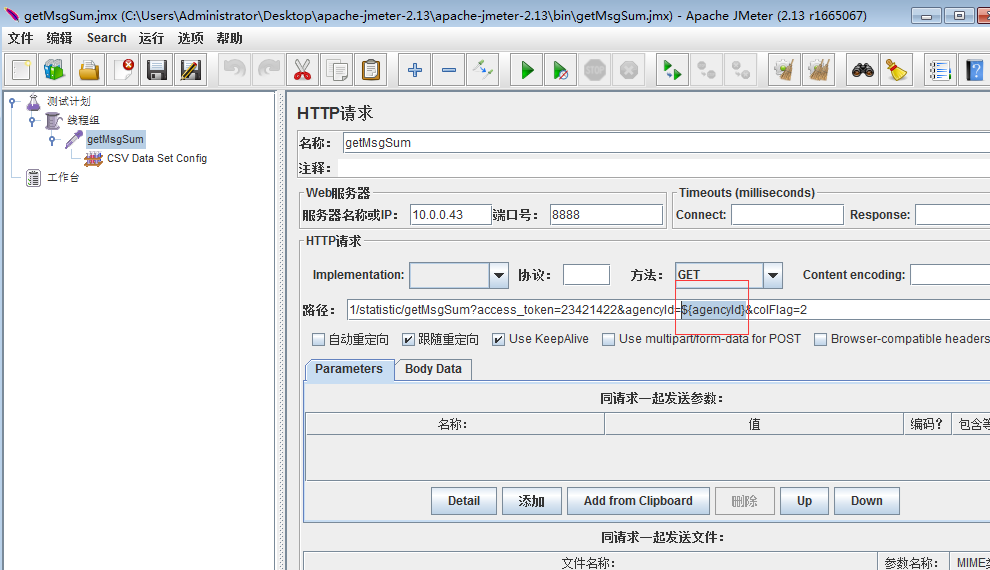
Task: Click the 端口号 field showing 8888
Action: coord(606,215)
